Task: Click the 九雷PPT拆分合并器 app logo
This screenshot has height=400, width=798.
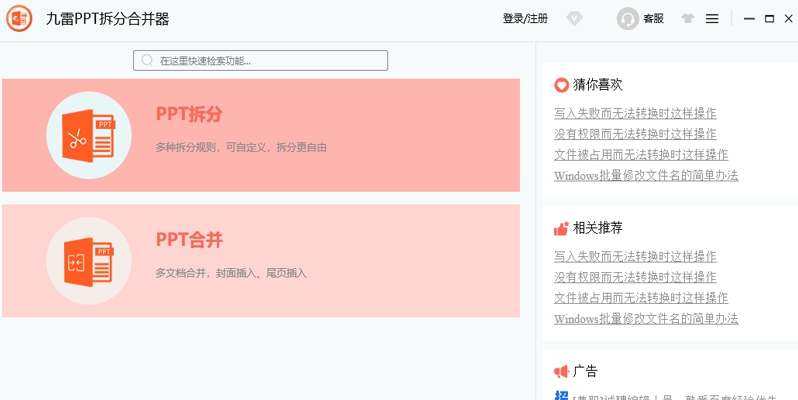Action: 19,18
